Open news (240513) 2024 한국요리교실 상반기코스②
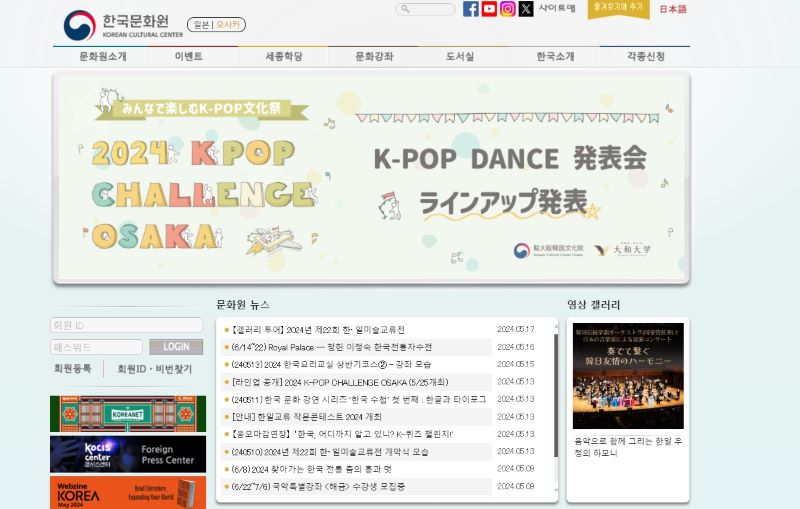The width and height of the screenshot is (800, 509). pyautogui.click(x=331, y=364)
